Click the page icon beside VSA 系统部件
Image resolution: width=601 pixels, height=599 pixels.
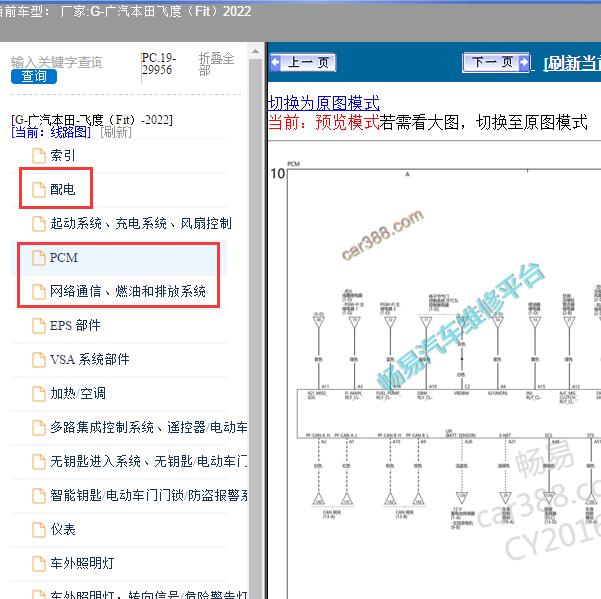(39, 360)
